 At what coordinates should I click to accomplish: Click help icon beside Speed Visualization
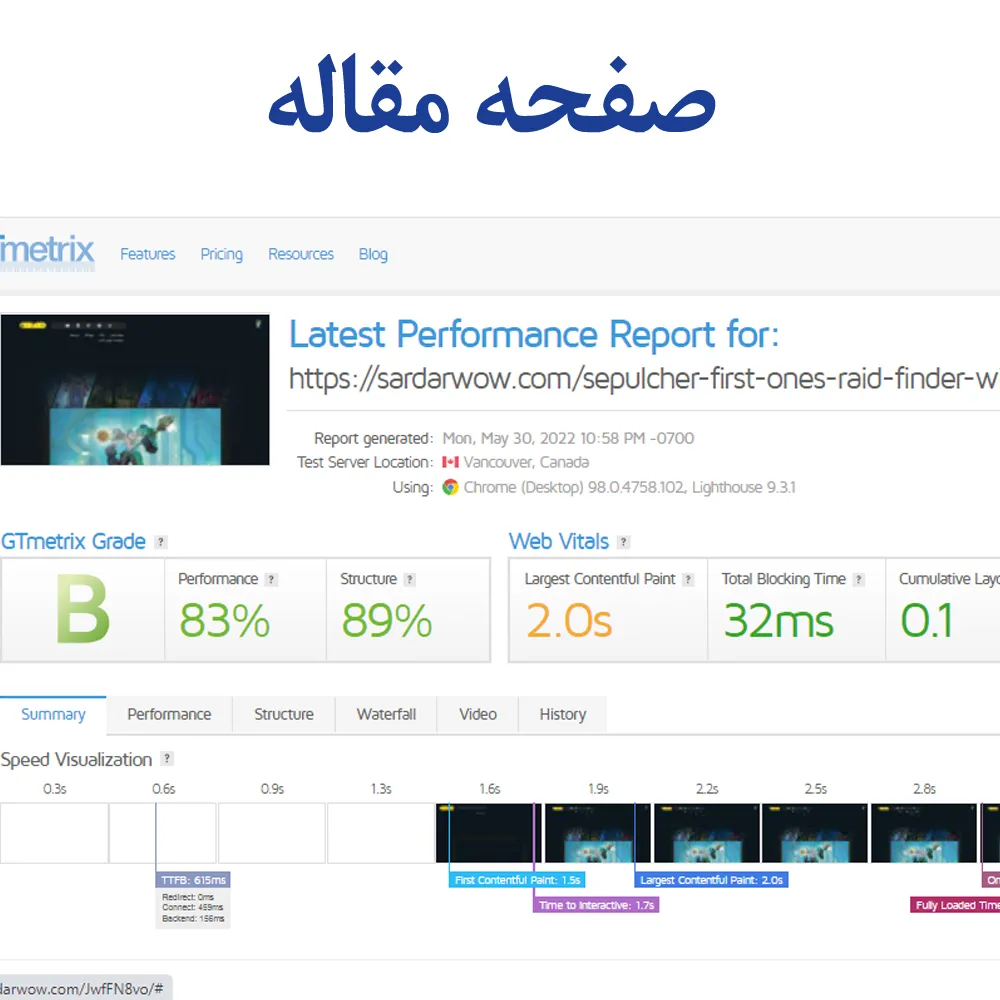(167, 759)
